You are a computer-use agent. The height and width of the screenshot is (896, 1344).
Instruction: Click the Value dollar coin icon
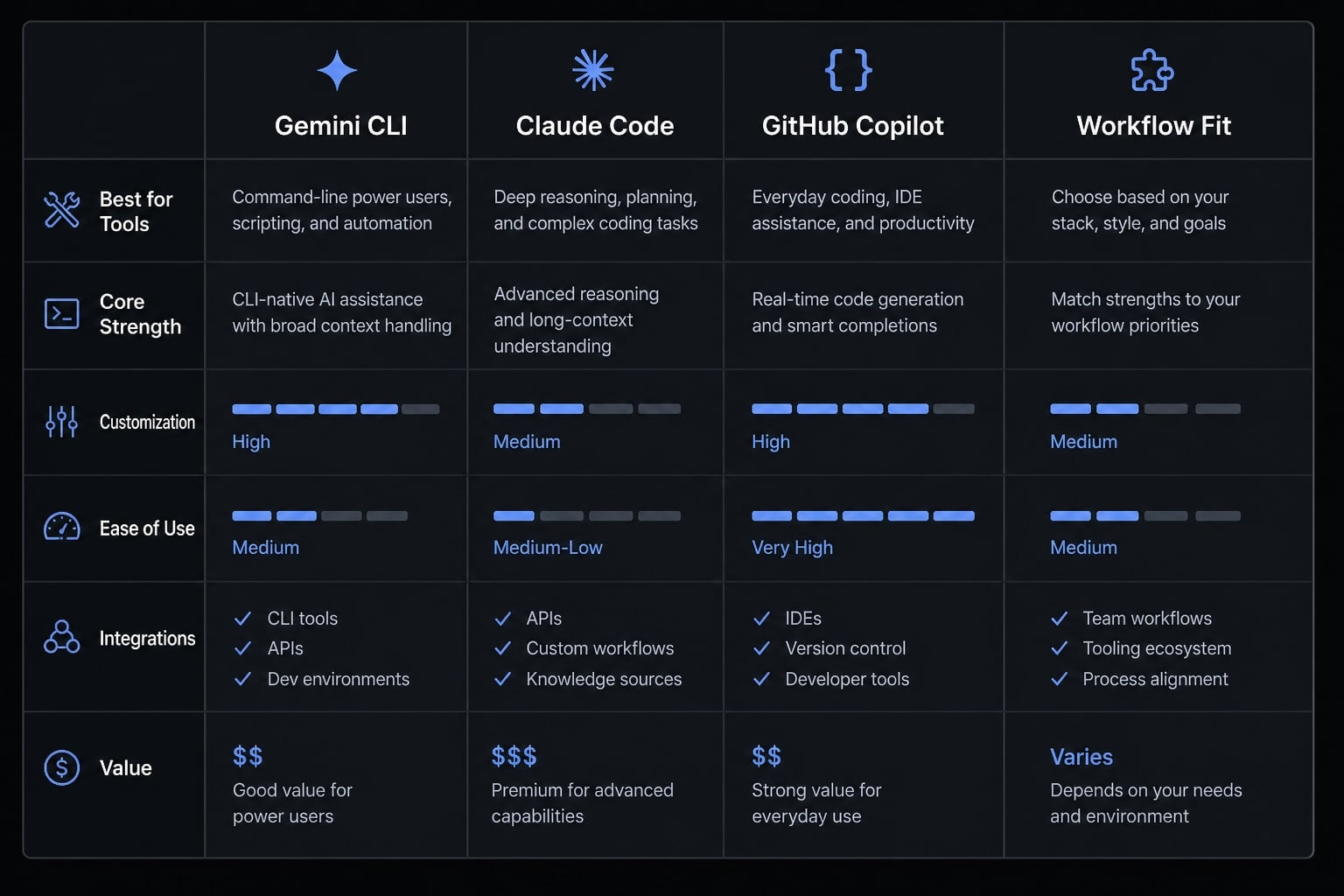pos(62,767)
